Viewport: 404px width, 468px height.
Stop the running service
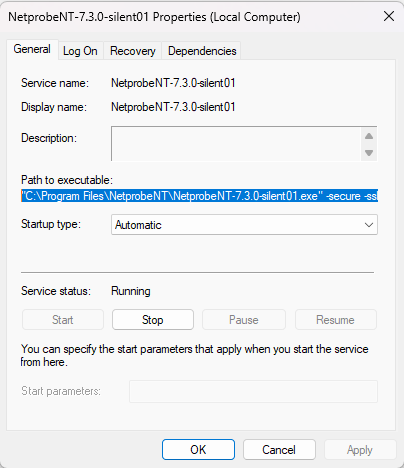tap(153, 320)
